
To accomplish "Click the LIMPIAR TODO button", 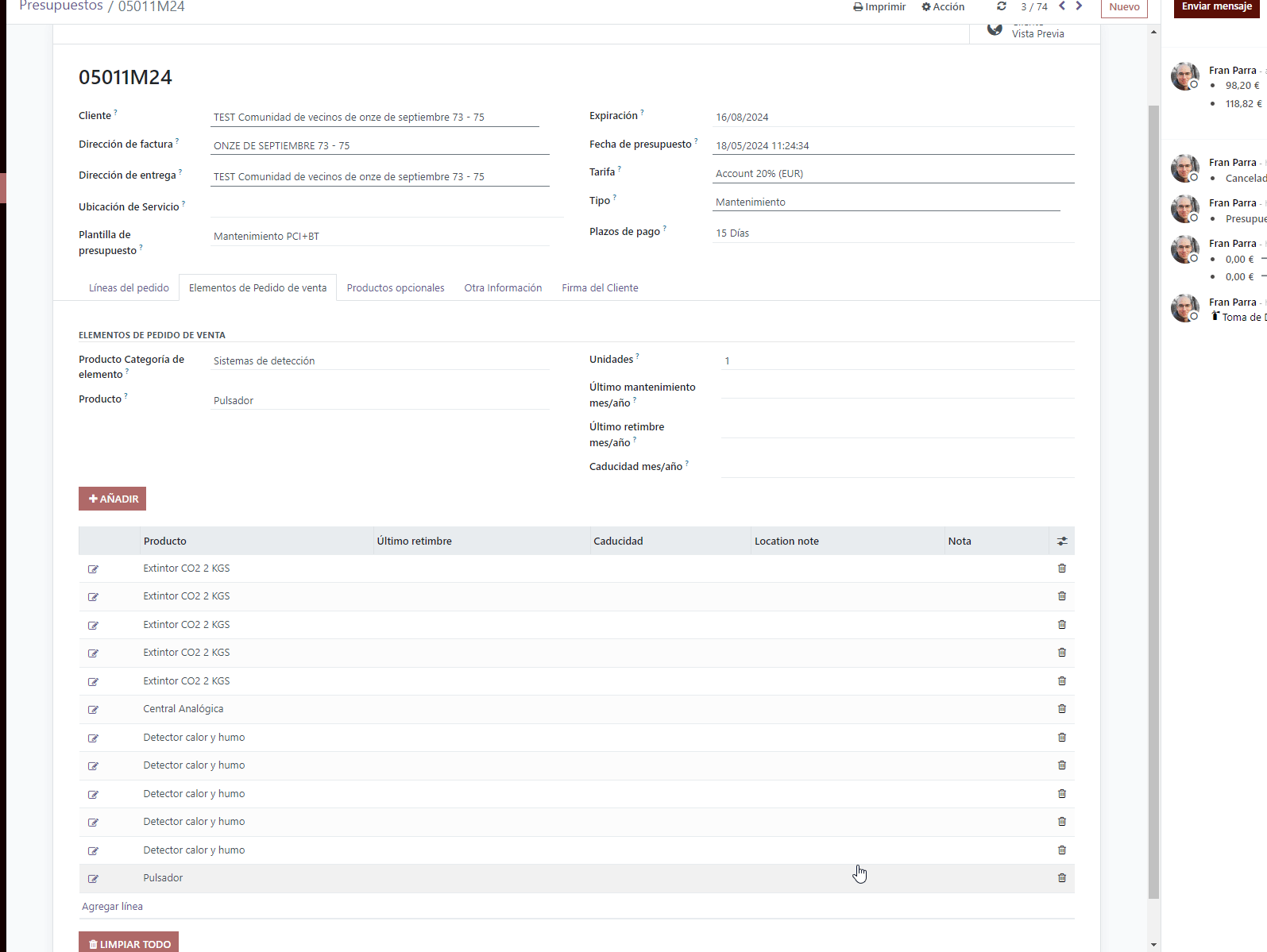I will point(129,943).
